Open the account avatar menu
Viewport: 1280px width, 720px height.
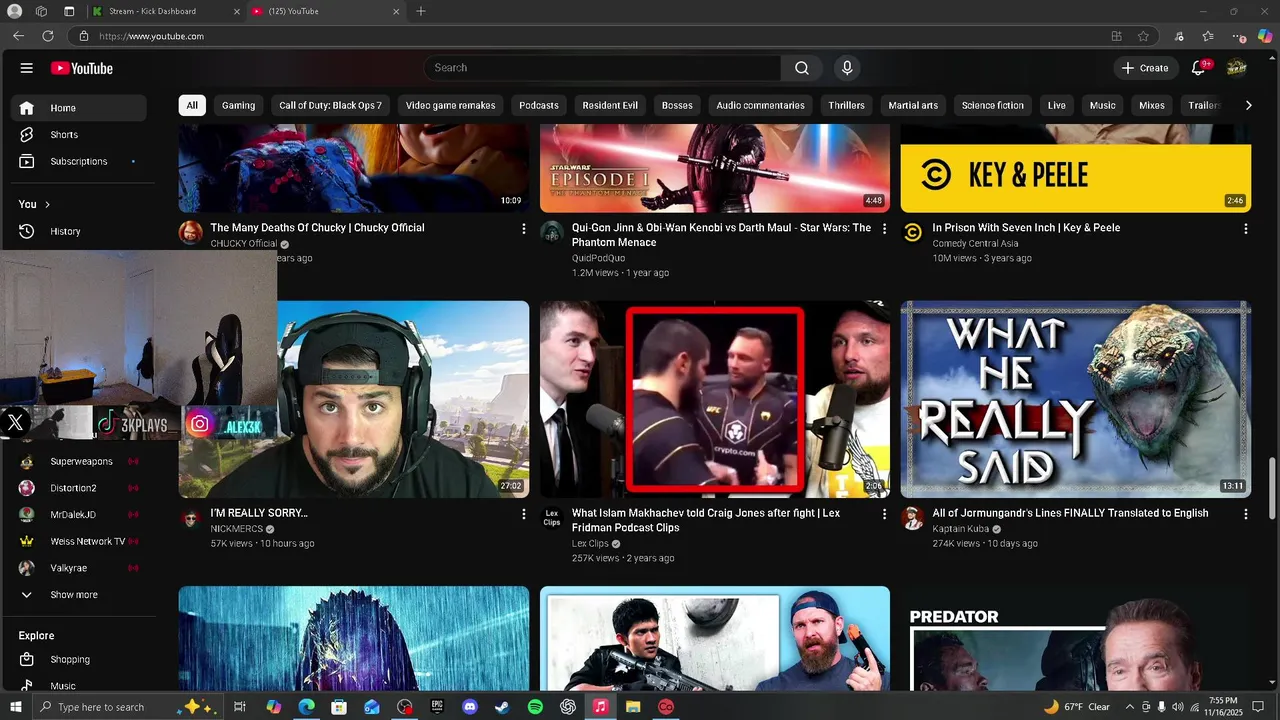point(1237,68)
